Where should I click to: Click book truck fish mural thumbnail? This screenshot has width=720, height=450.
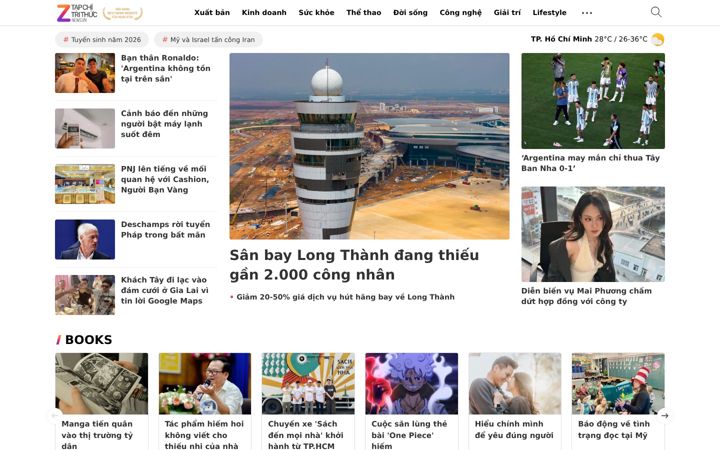point(308,383)
